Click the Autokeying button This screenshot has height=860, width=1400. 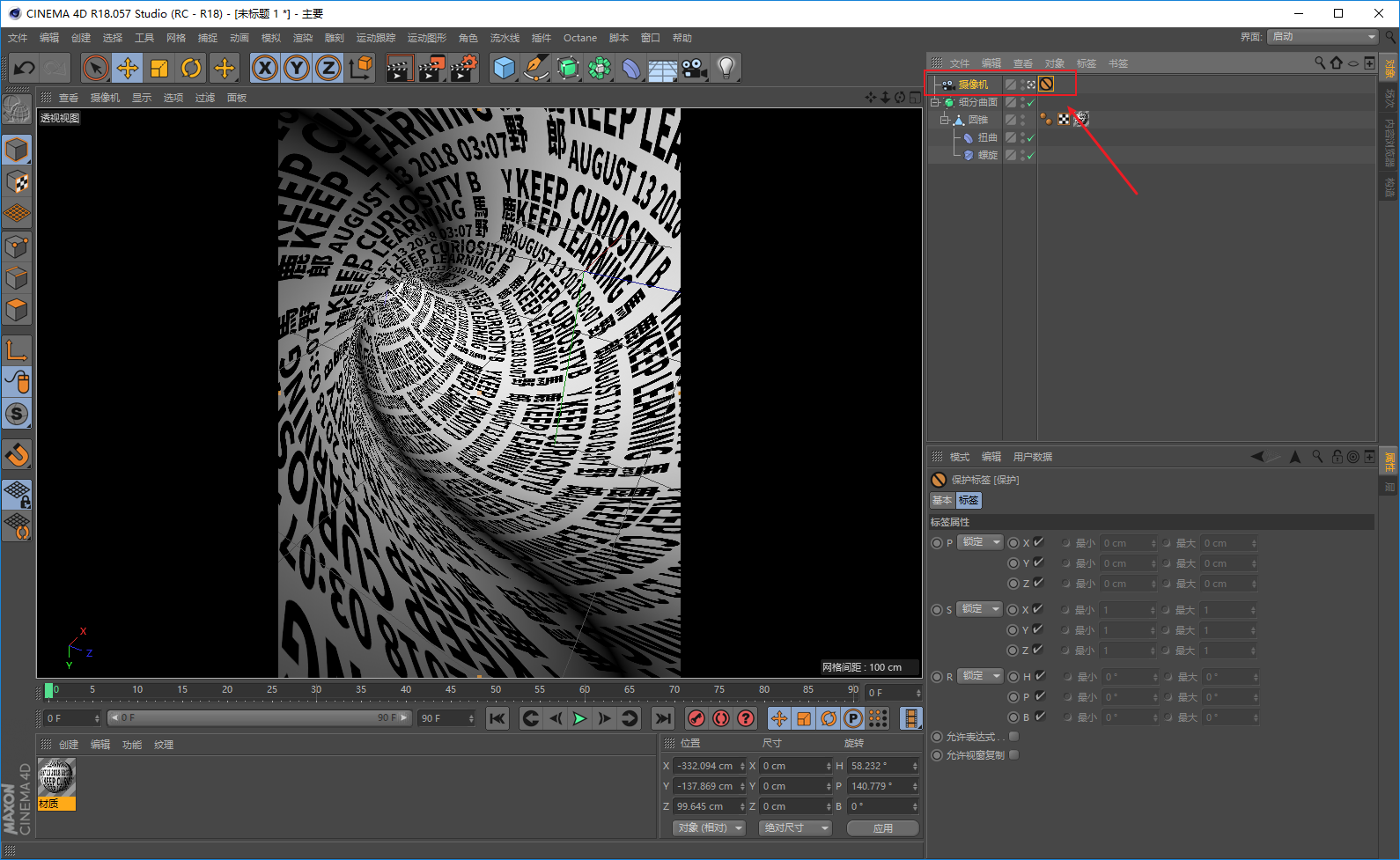point(721,718)
